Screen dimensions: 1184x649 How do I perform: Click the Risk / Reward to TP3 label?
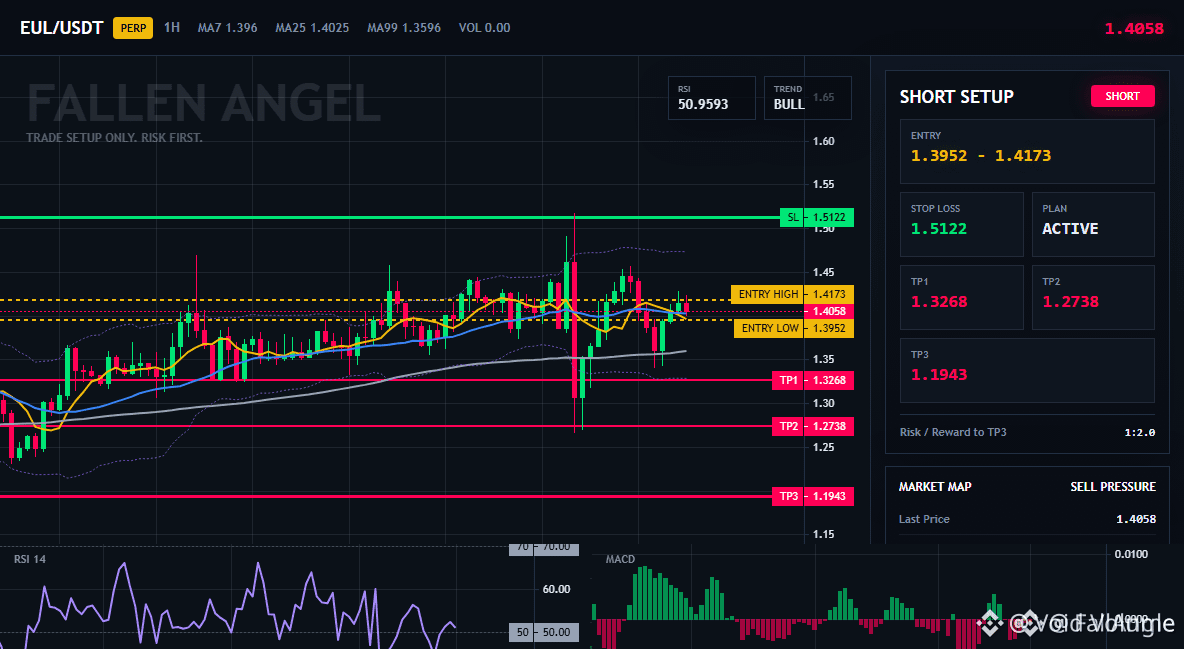click(953, 432)
